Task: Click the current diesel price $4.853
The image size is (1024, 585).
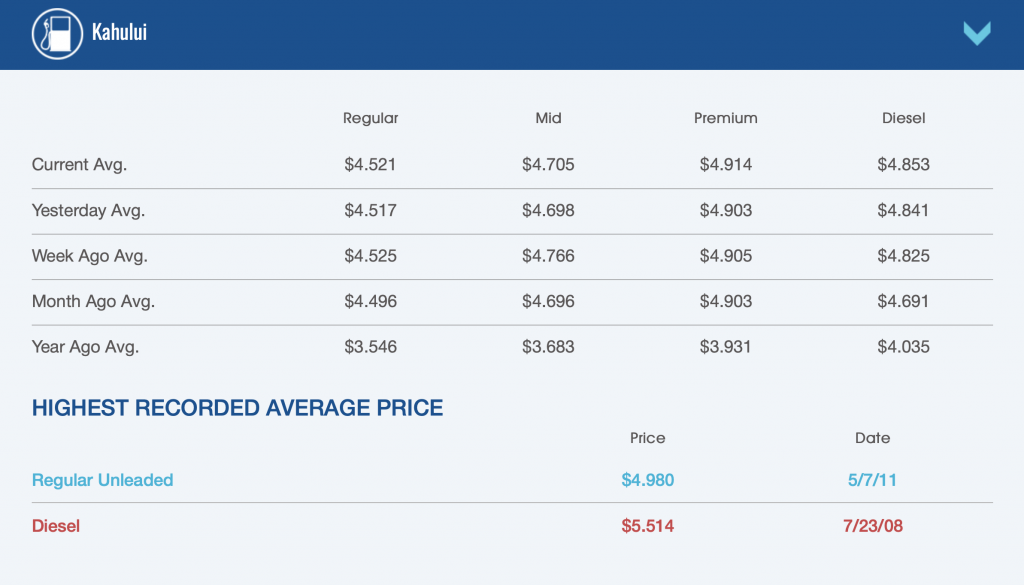Action: [903, 165]
